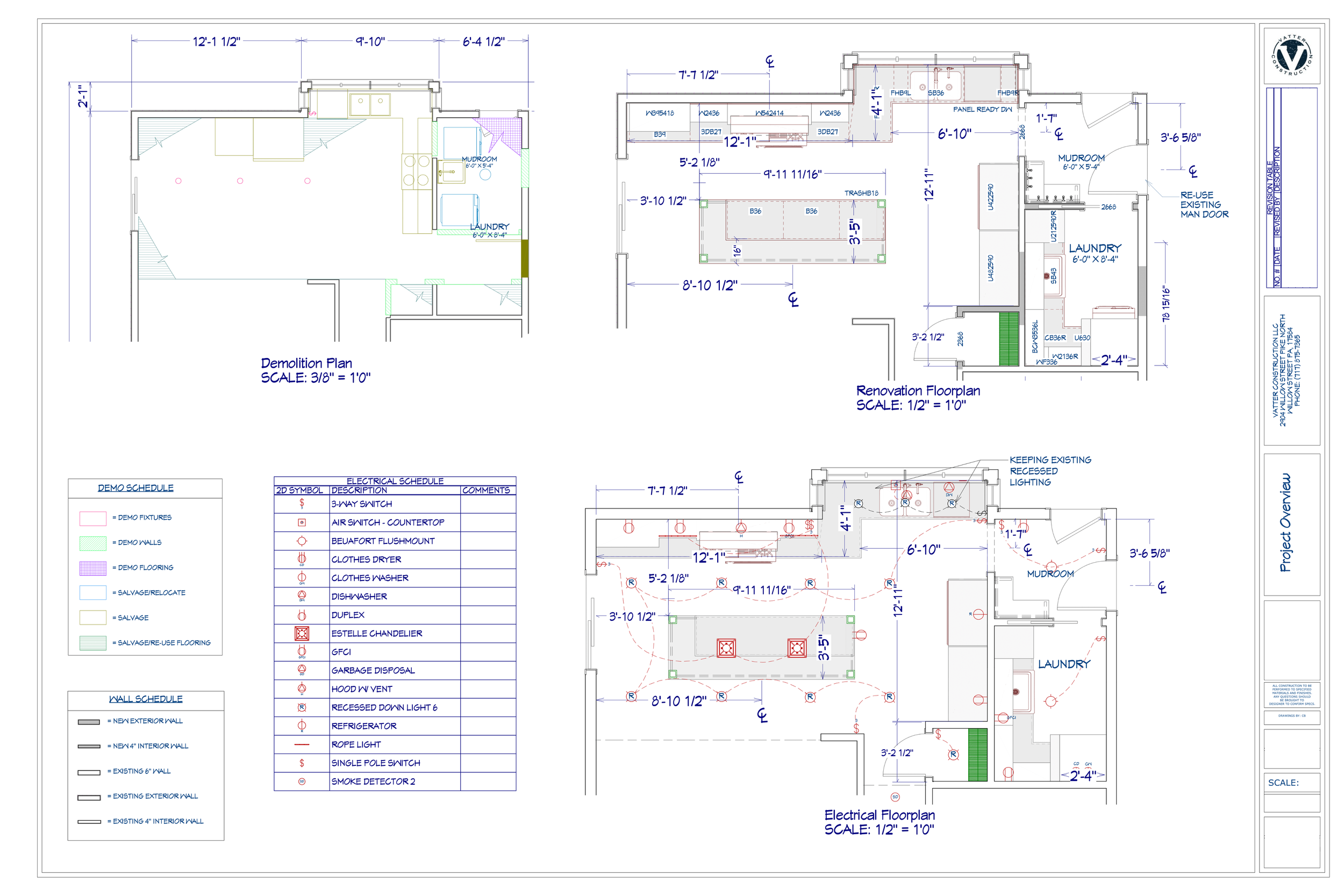Viewport: 1344px width, 896px height.
Task: Click the Electrical Schedule table header
Action: pos(394,481)
